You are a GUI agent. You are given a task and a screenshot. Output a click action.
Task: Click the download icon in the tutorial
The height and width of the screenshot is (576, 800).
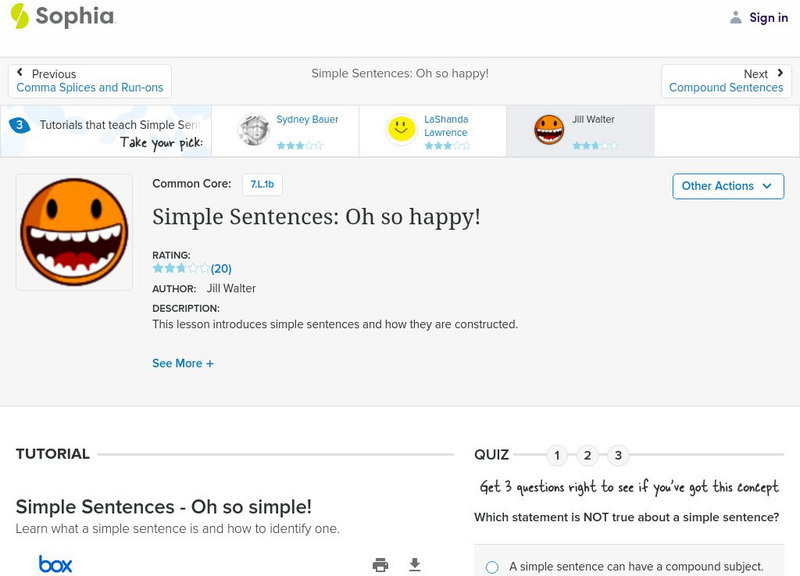pyautogui.click(x=415, y=565)
